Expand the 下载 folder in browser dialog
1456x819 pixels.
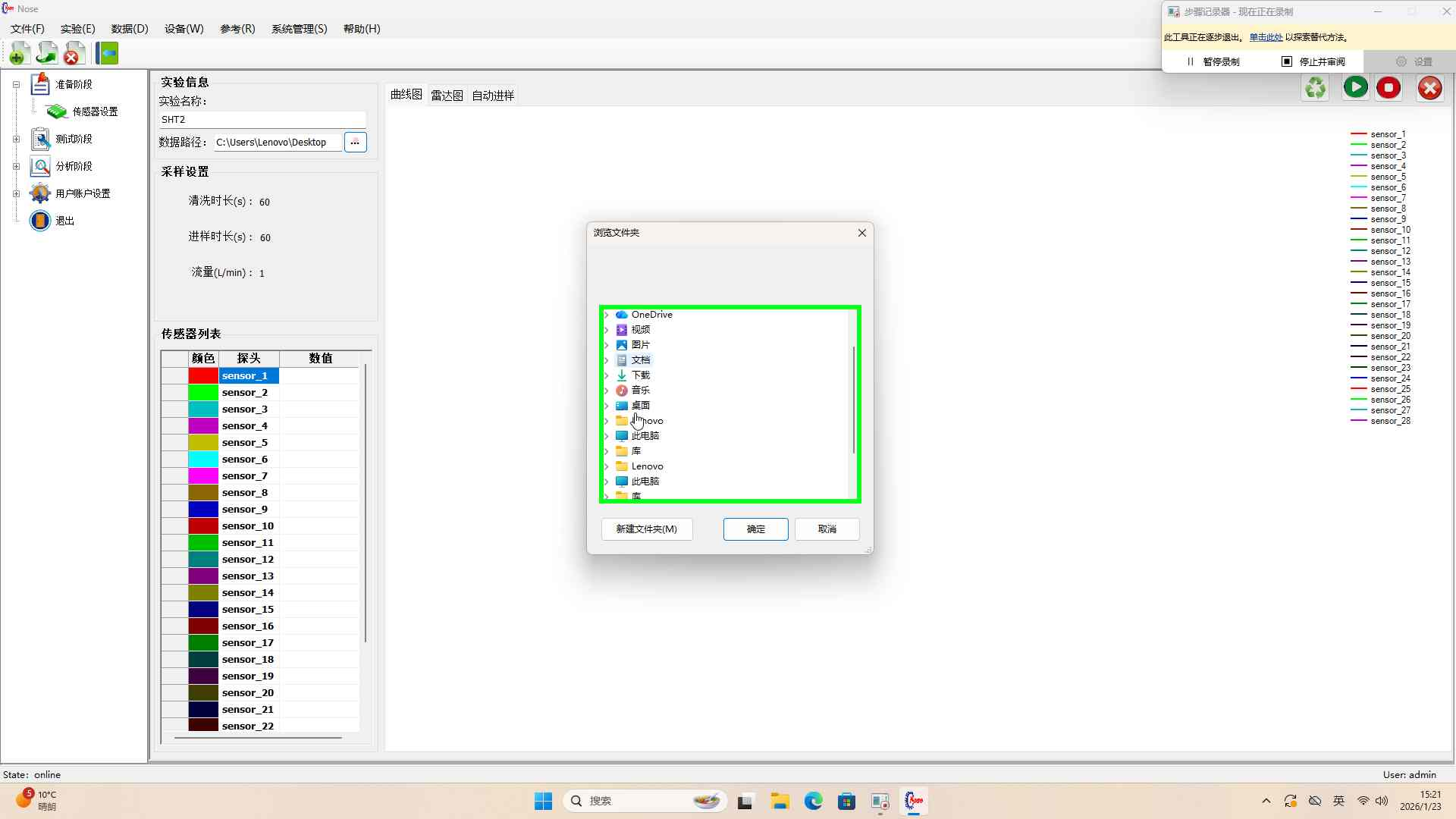(x=606, y=375)
